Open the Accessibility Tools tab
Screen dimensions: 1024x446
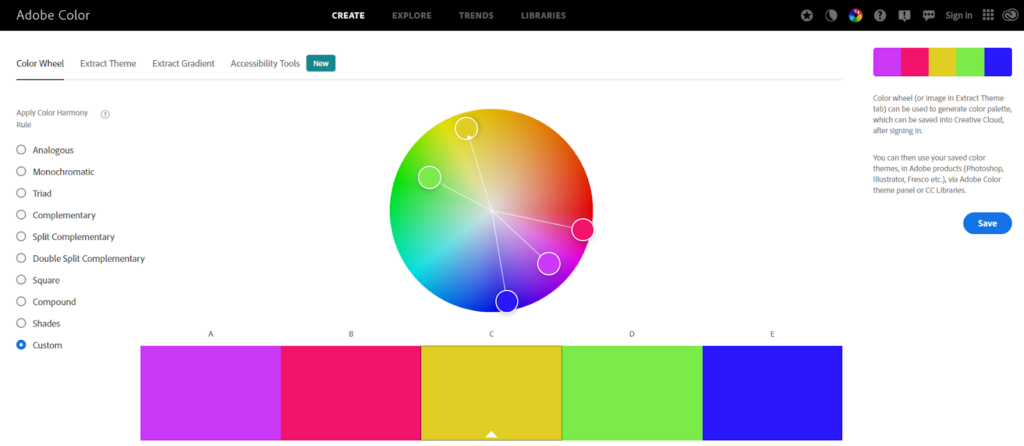tap(265, 63)
